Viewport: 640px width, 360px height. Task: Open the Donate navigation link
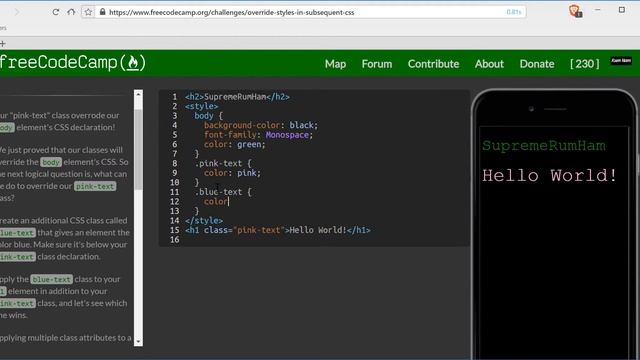537,64
